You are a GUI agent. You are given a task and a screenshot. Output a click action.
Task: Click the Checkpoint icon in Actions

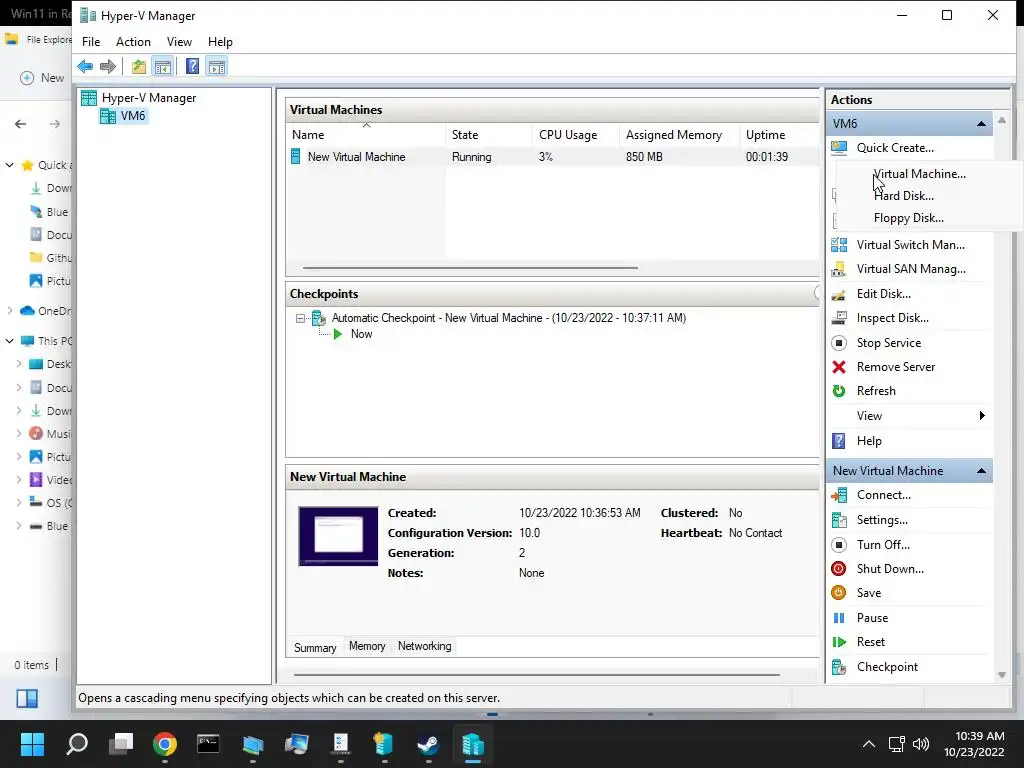[839, 667]
